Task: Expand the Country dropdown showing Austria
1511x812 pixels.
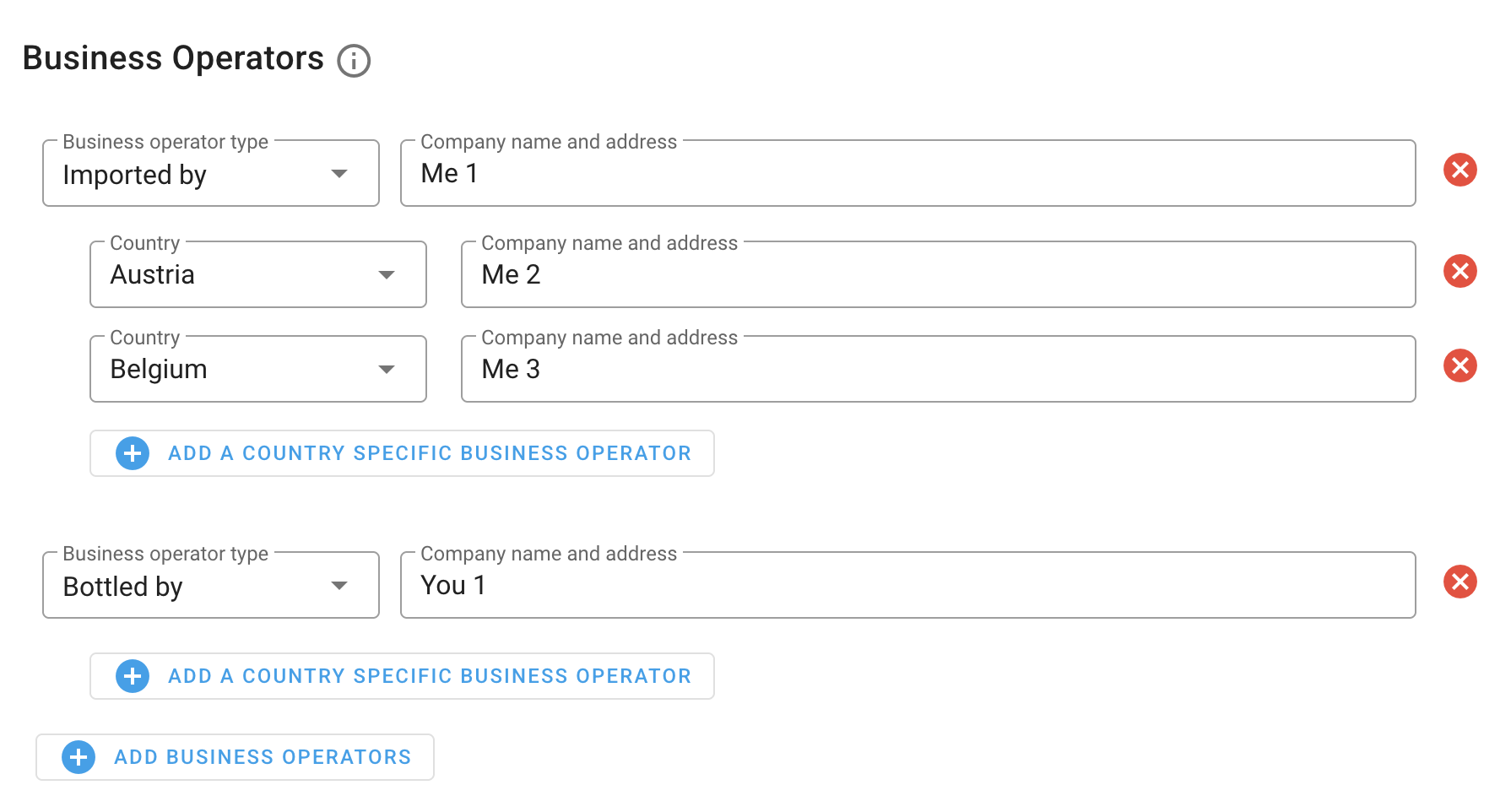Action: pyautogui.click(x=257, y=275)
